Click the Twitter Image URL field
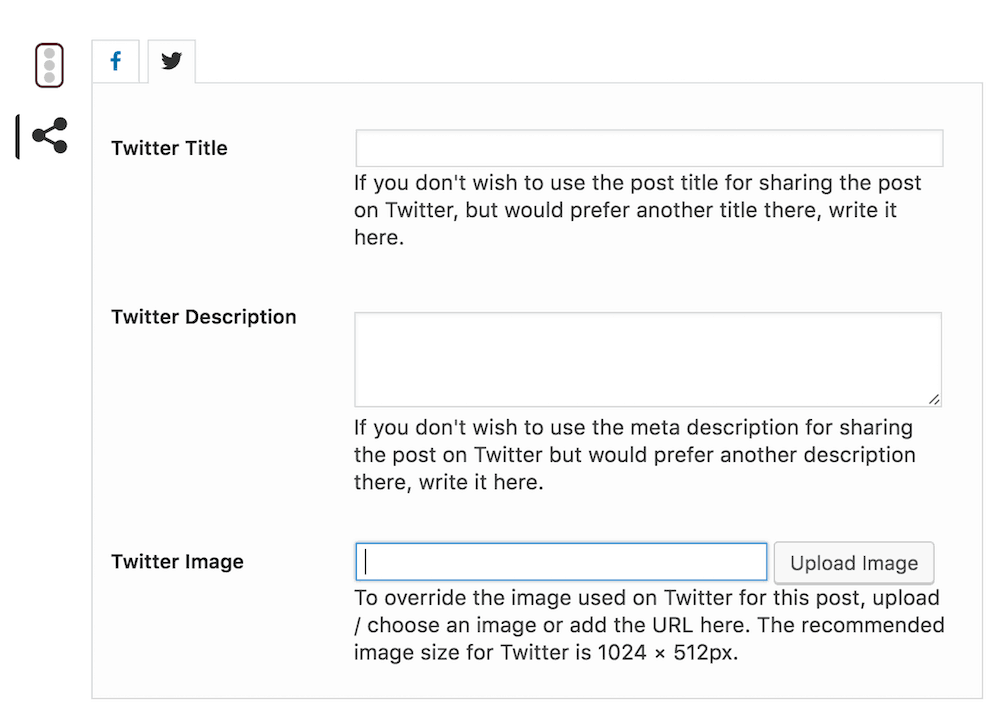 (560, 562)
